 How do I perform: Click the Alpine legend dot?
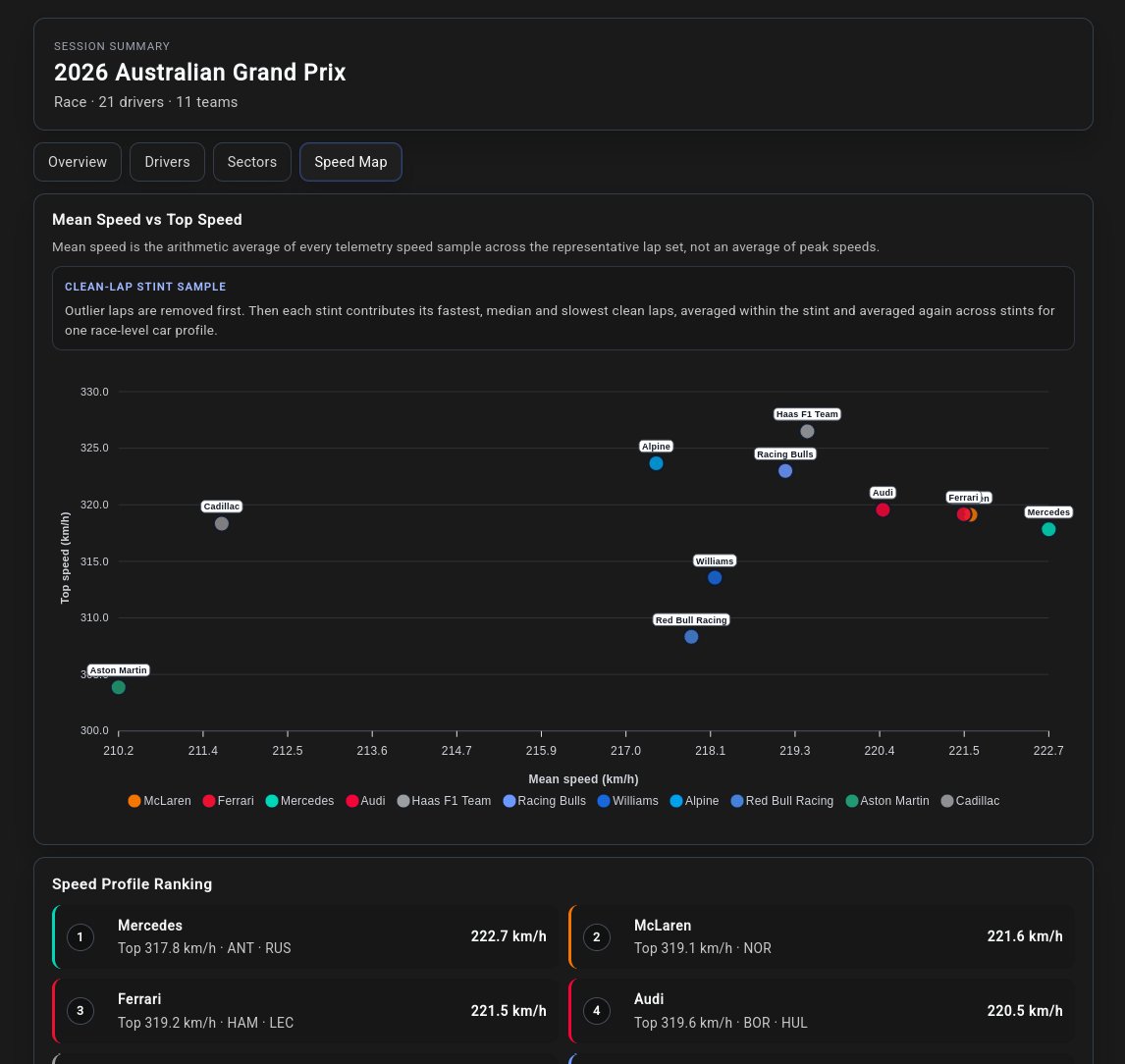click(x=676, y=801)
